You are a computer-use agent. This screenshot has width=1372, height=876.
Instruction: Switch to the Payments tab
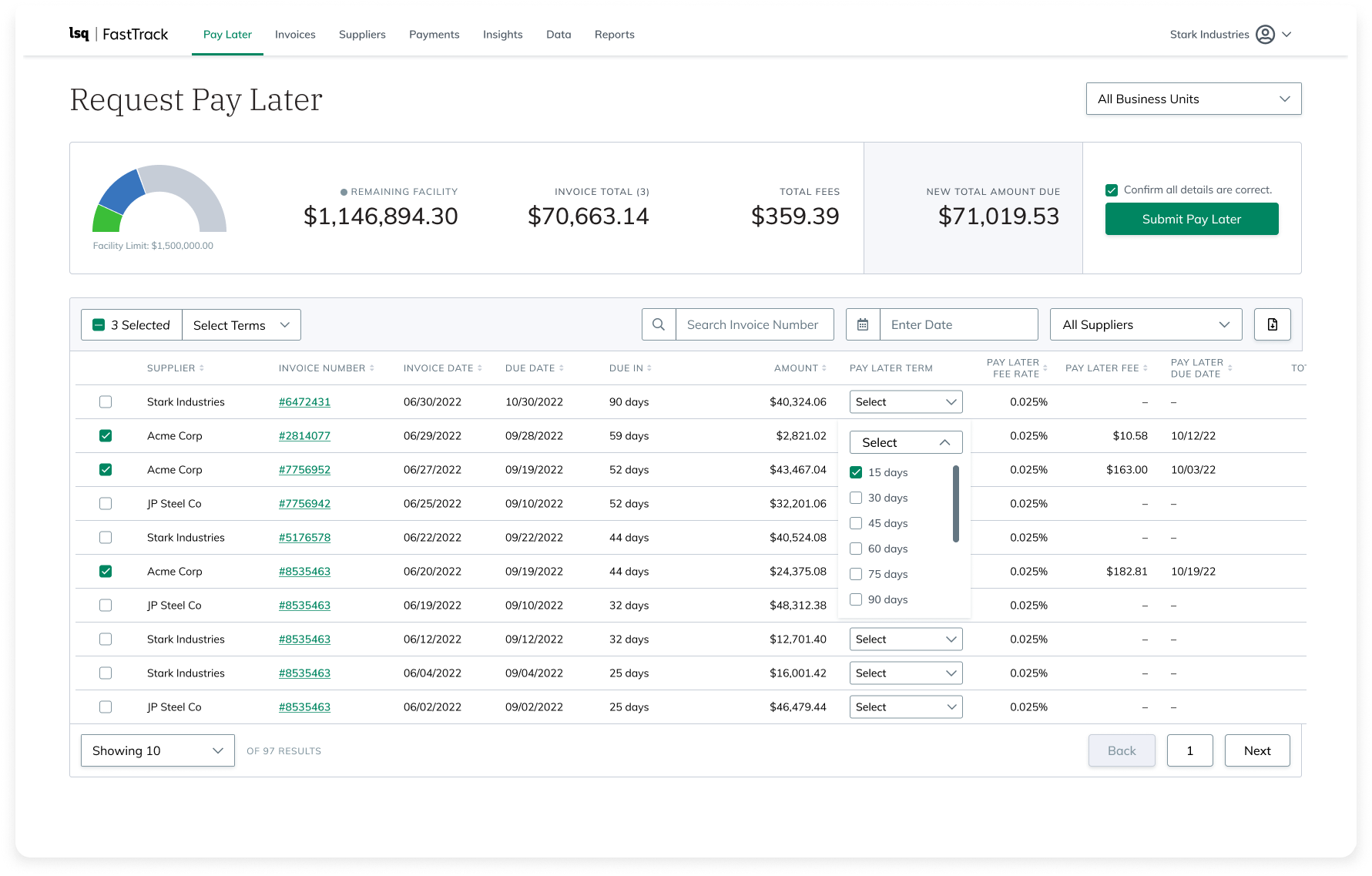point(434,35)
